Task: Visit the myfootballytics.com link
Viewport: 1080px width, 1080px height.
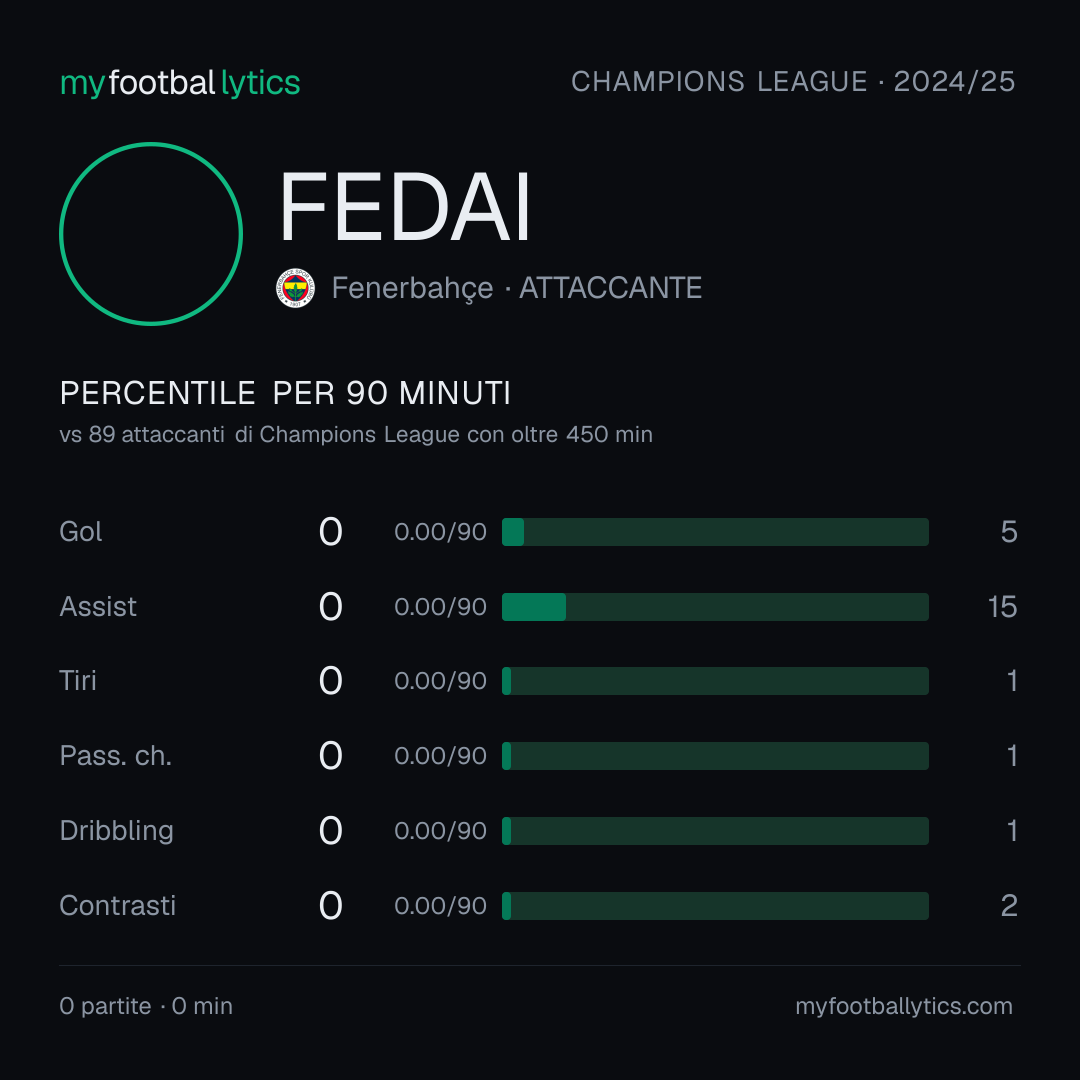Action: [x=904, y=1006]
